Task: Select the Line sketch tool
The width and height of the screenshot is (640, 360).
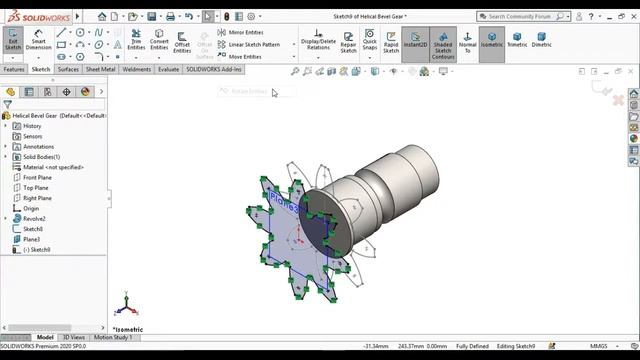Action: click(61, 32)
